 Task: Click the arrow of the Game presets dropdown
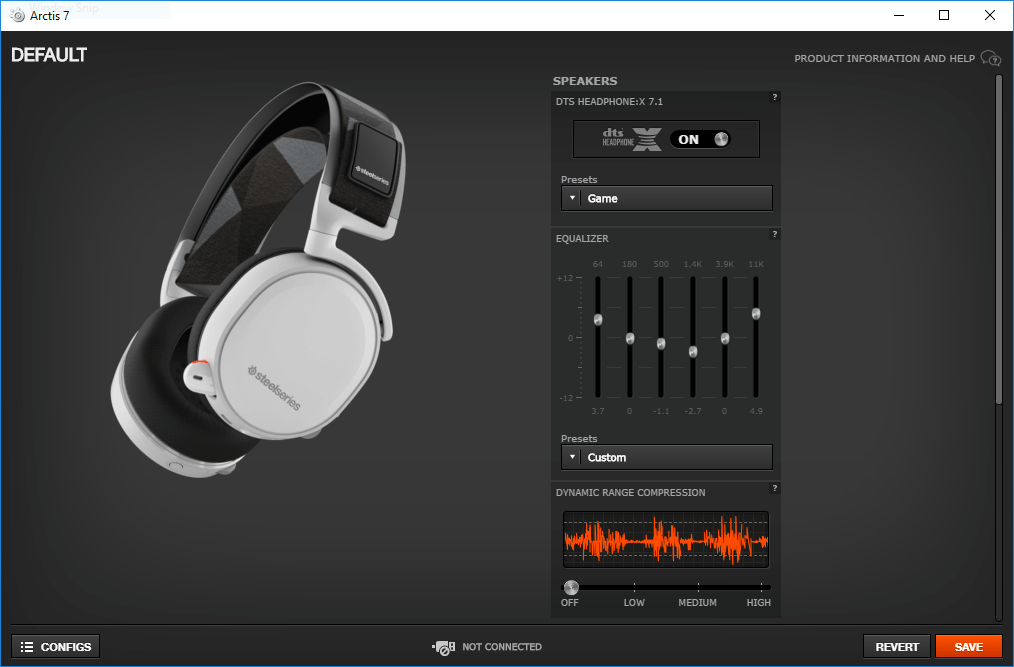572,199
